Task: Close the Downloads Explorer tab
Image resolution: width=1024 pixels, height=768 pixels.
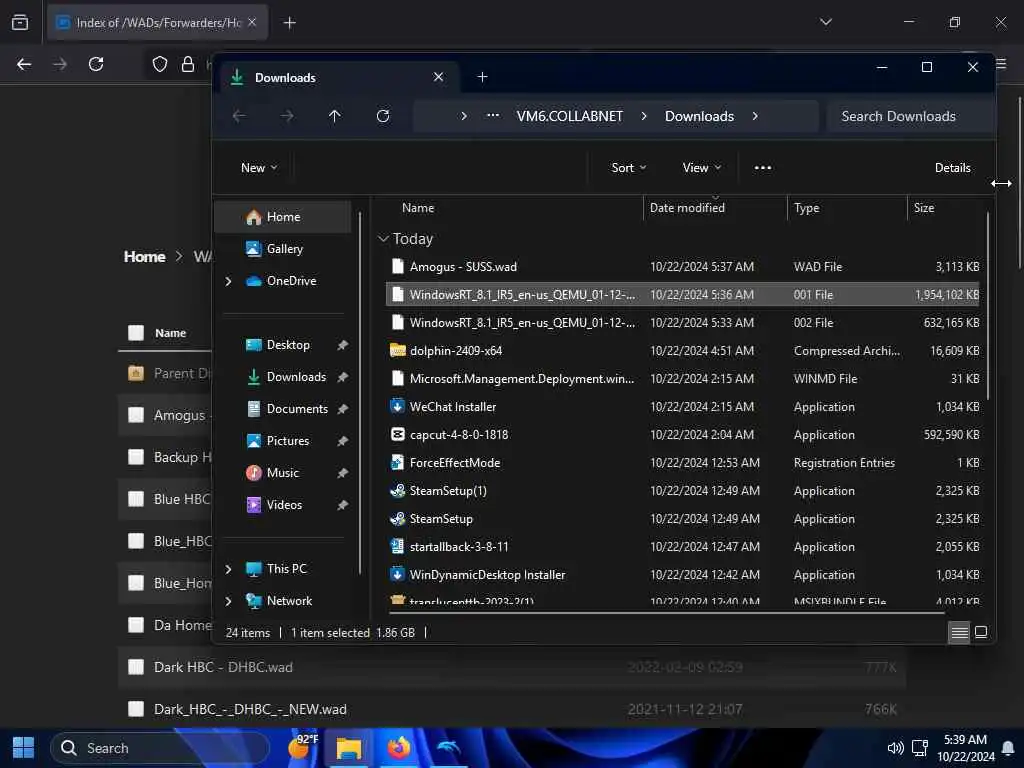Action: (438, 77)
